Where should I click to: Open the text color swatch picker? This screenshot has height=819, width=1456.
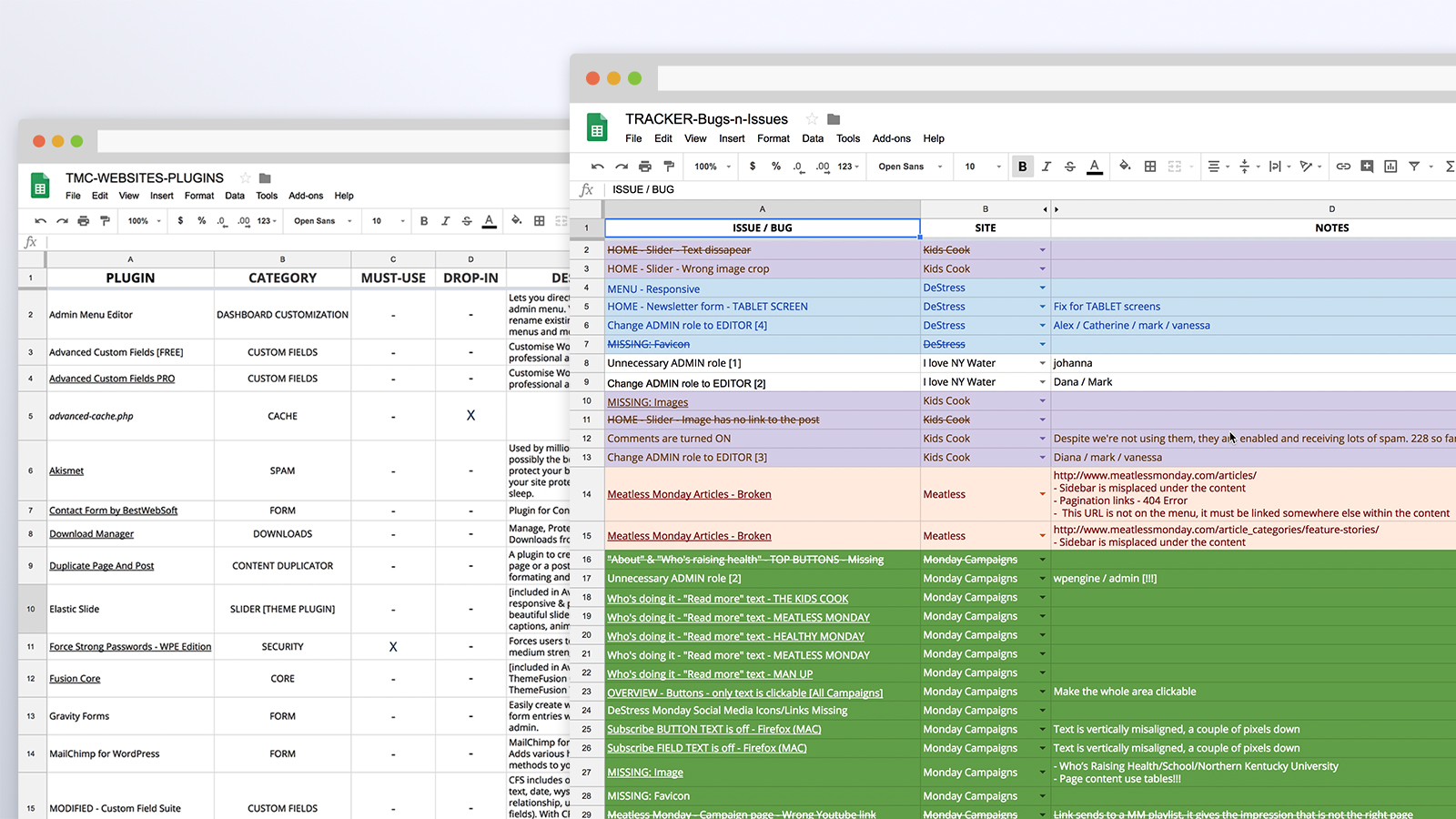click(1095, 167)
